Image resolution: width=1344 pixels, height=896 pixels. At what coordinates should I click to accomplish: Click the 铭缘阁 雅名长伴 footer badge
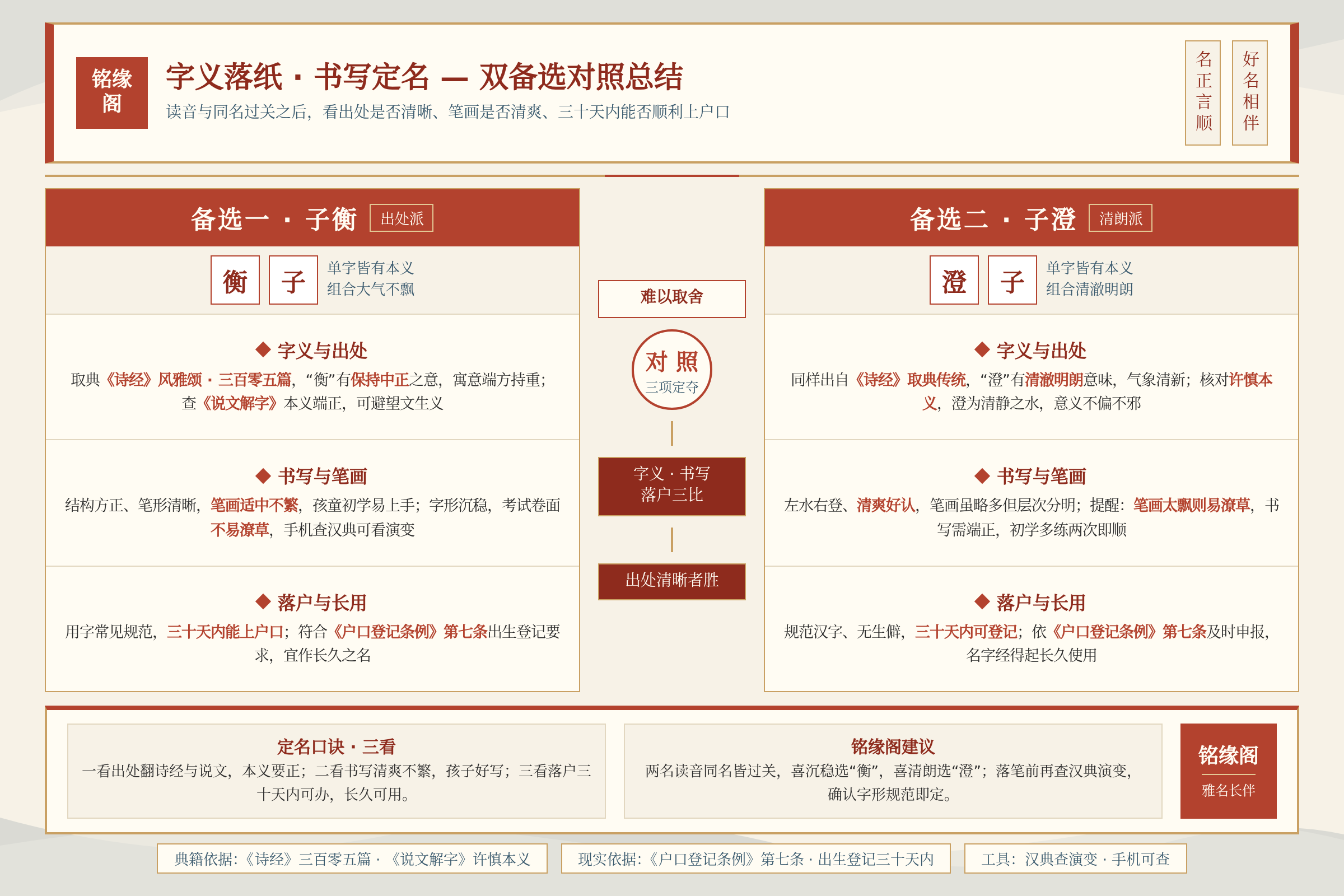coord(1228,771)
